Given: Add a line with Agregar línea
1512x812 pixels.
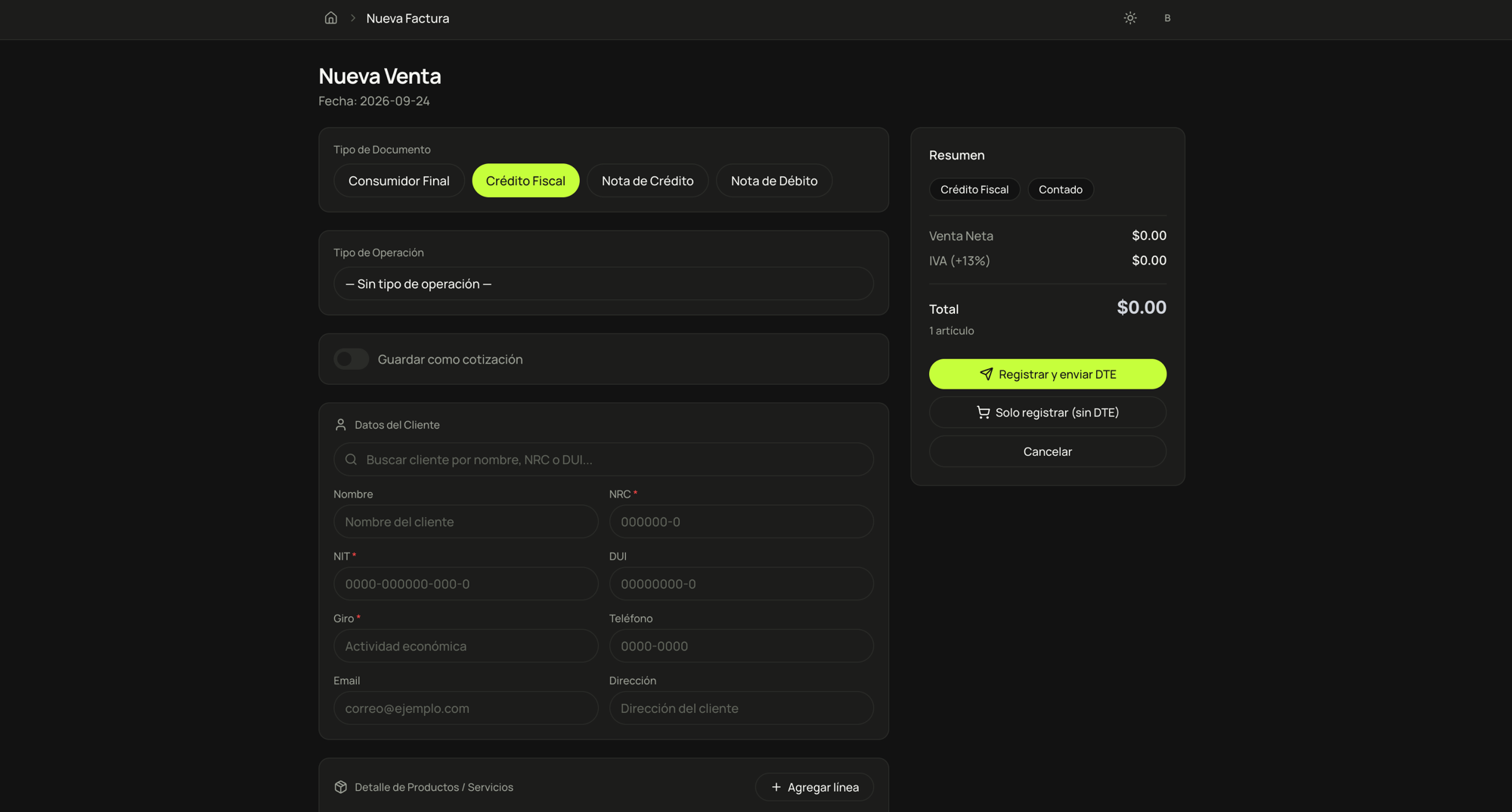Looking at the screenshot, I should 814,787.
